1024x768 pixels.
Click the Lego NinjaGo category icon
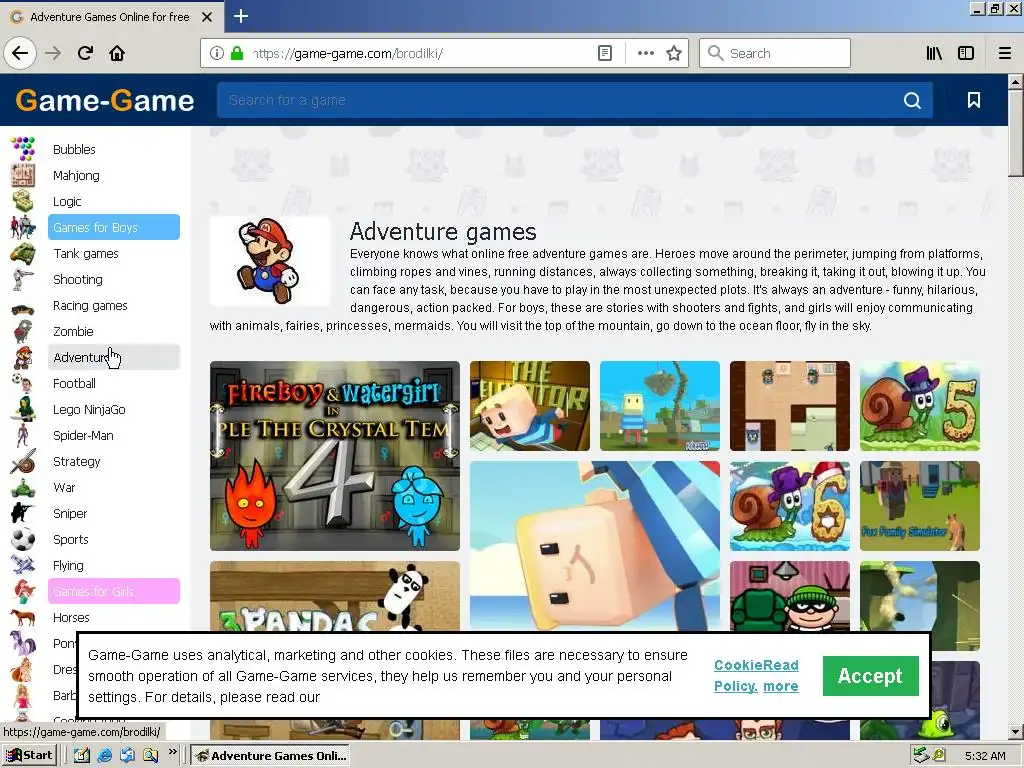(23, 409)
